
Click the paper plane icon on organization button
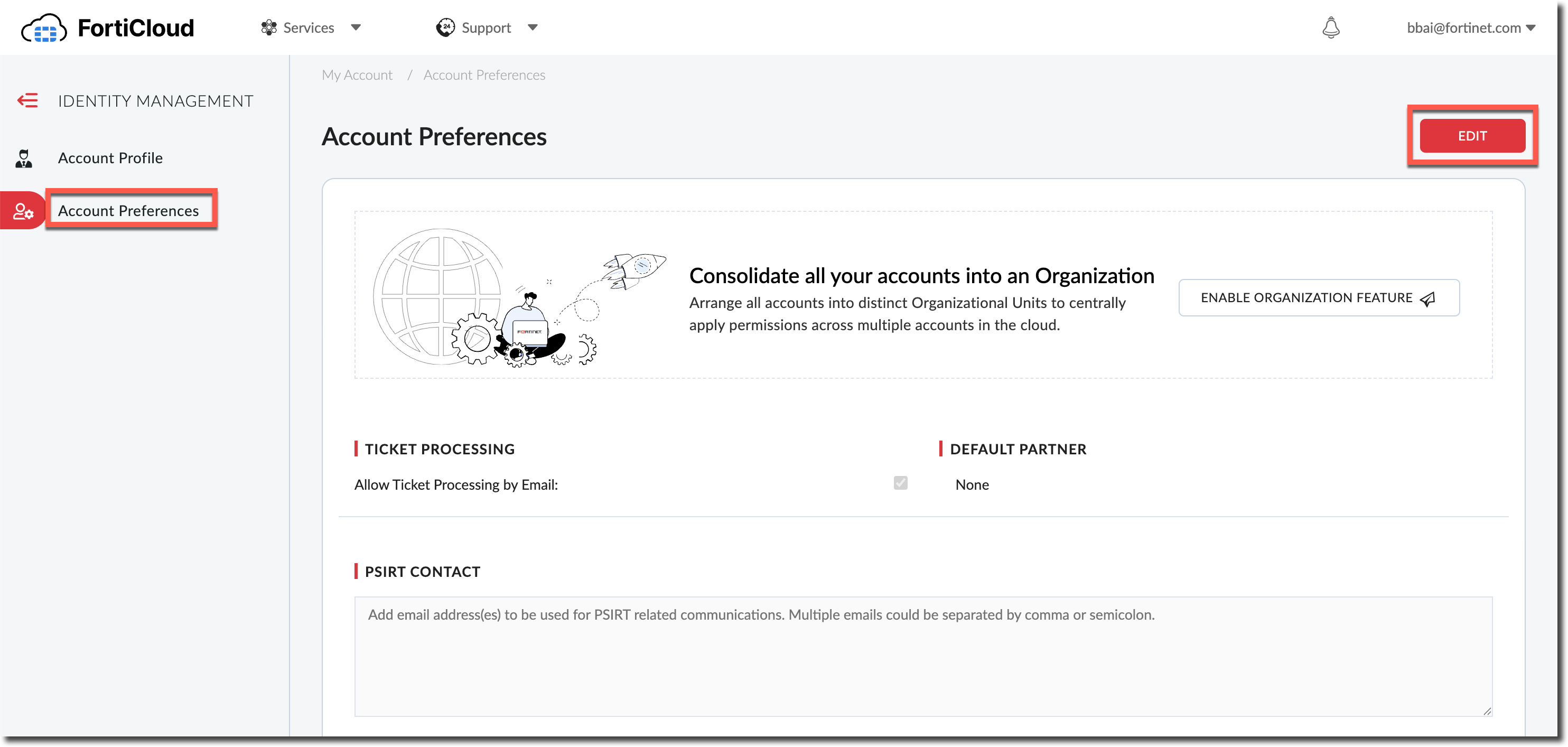(1427, 298)
